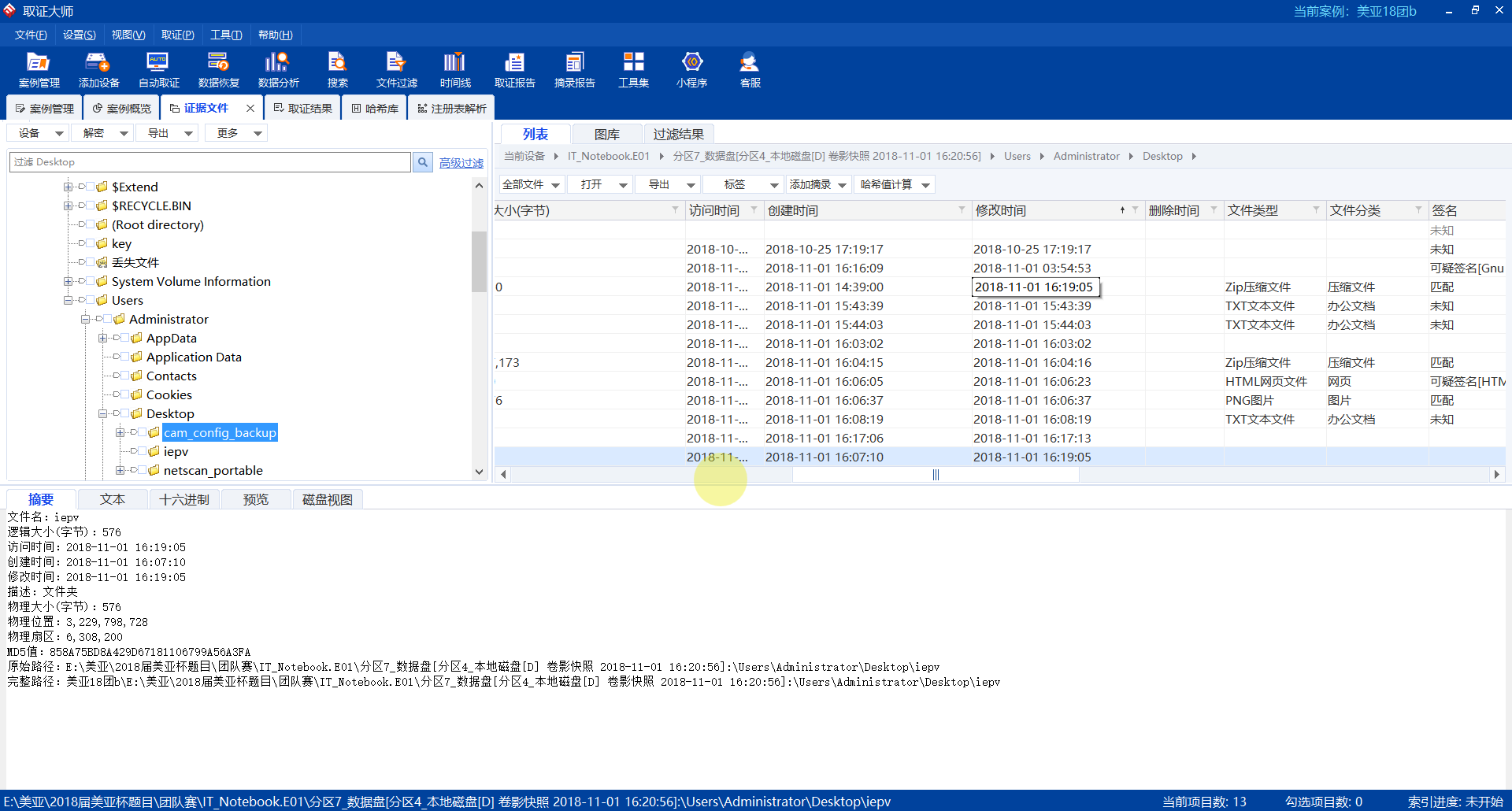Click the 取证大师 app logo icon
This screenshot has height=811, width=1512.
click(x=9, y=10)
